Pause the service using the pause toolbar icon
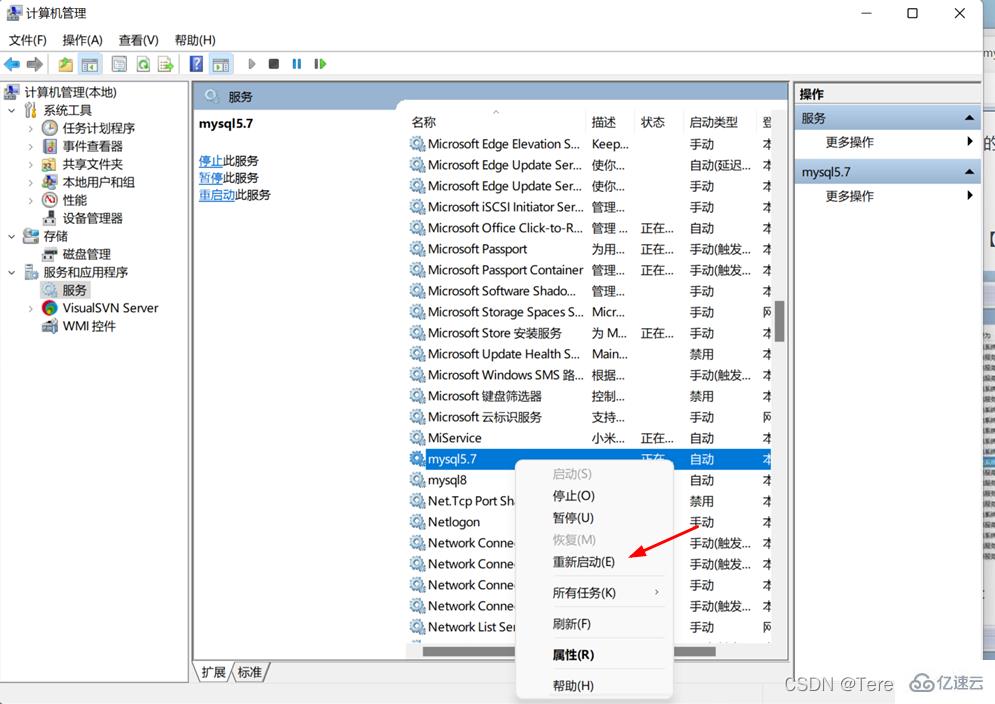The image size is (995, 704). tap(296, 63)
